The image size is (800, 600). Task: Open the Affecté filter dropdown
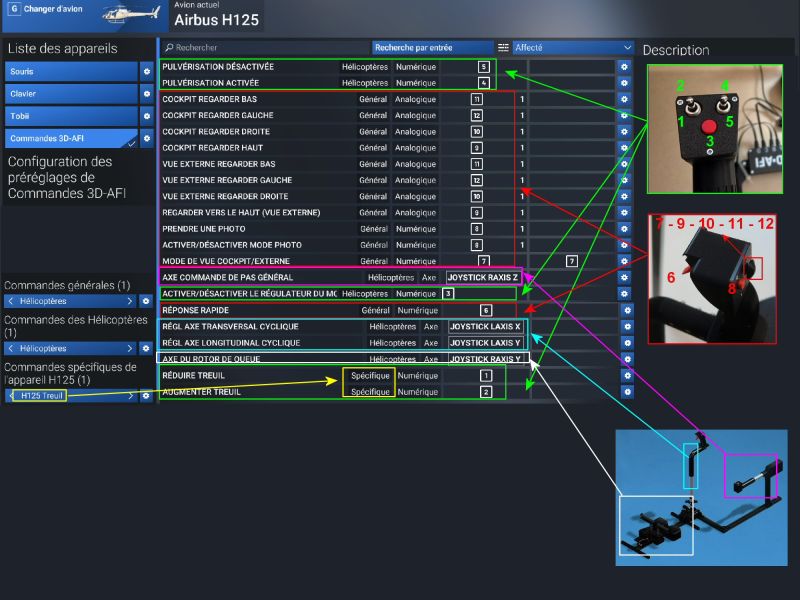click(x=573, y=47)
